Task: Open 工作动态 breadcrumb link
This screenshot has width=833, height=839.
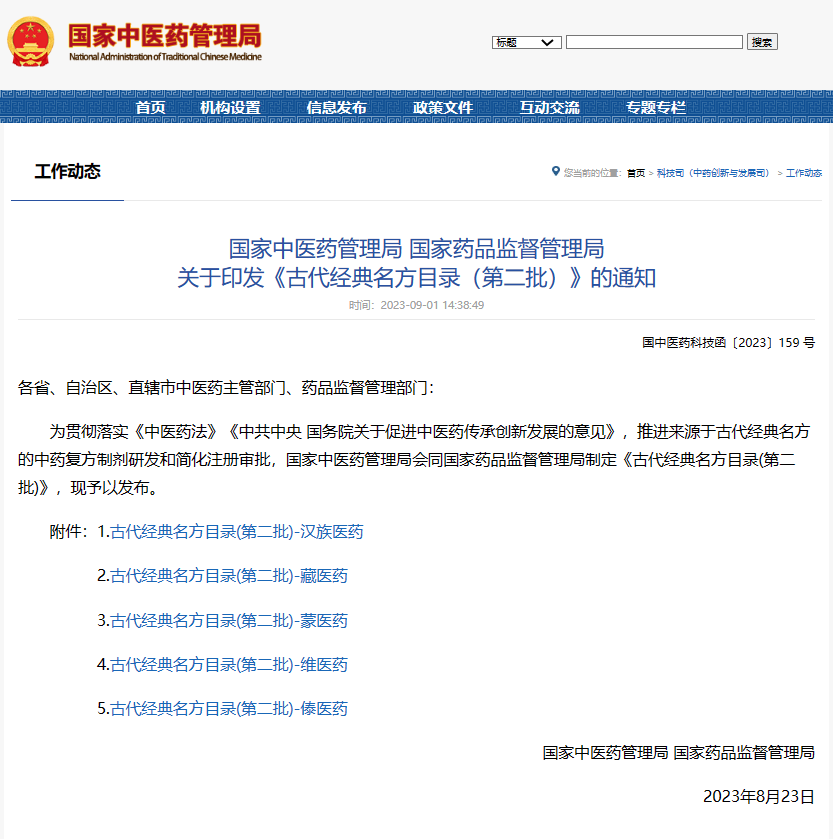Action: pos(804,173)
